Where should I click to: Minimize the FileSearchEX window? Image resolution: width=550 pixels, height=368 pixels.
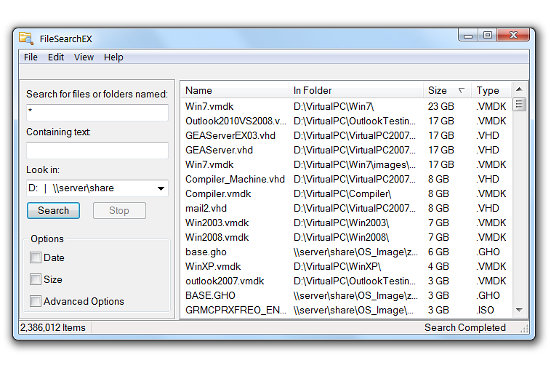[x=468, y=35]
